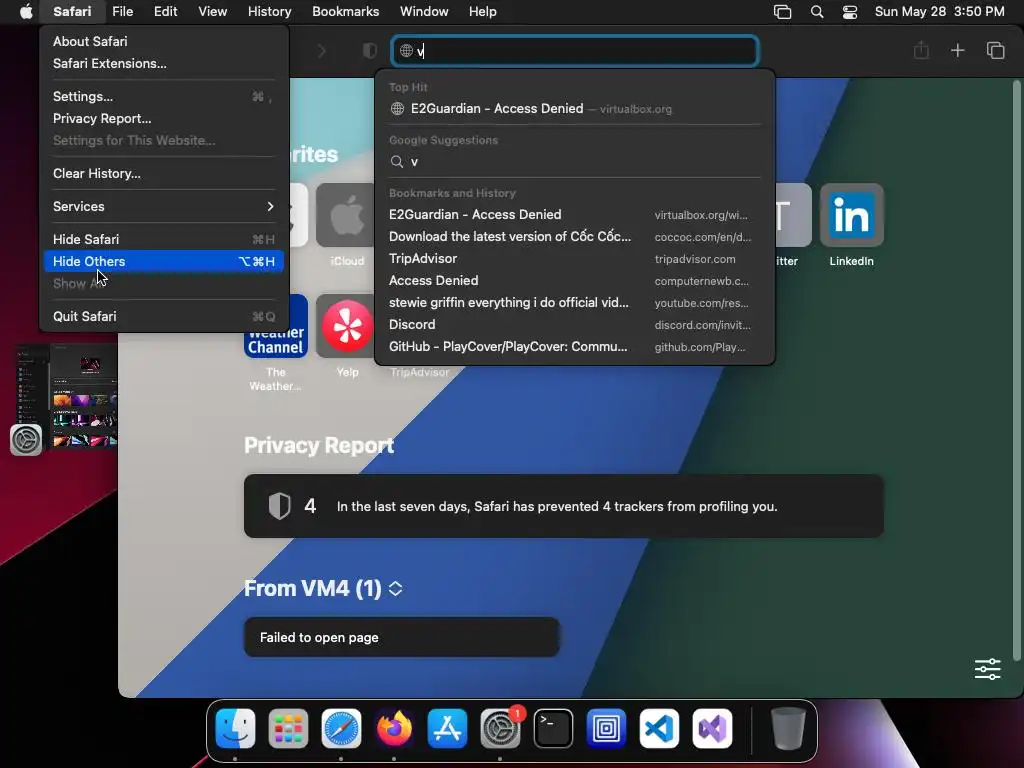Choose About Safari
The width and height of the screenshot is (1024, 768).
[164, 41]
